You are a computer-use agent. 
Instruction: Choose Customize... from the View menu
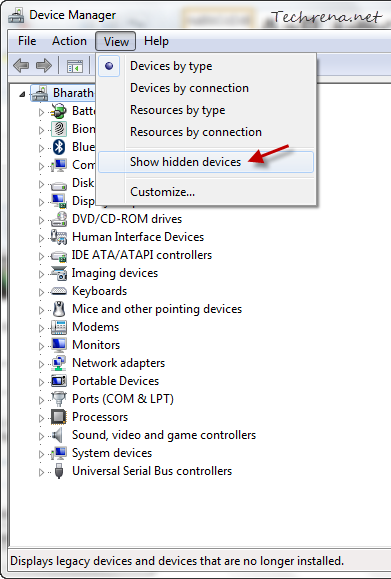(x=206, y=192)
